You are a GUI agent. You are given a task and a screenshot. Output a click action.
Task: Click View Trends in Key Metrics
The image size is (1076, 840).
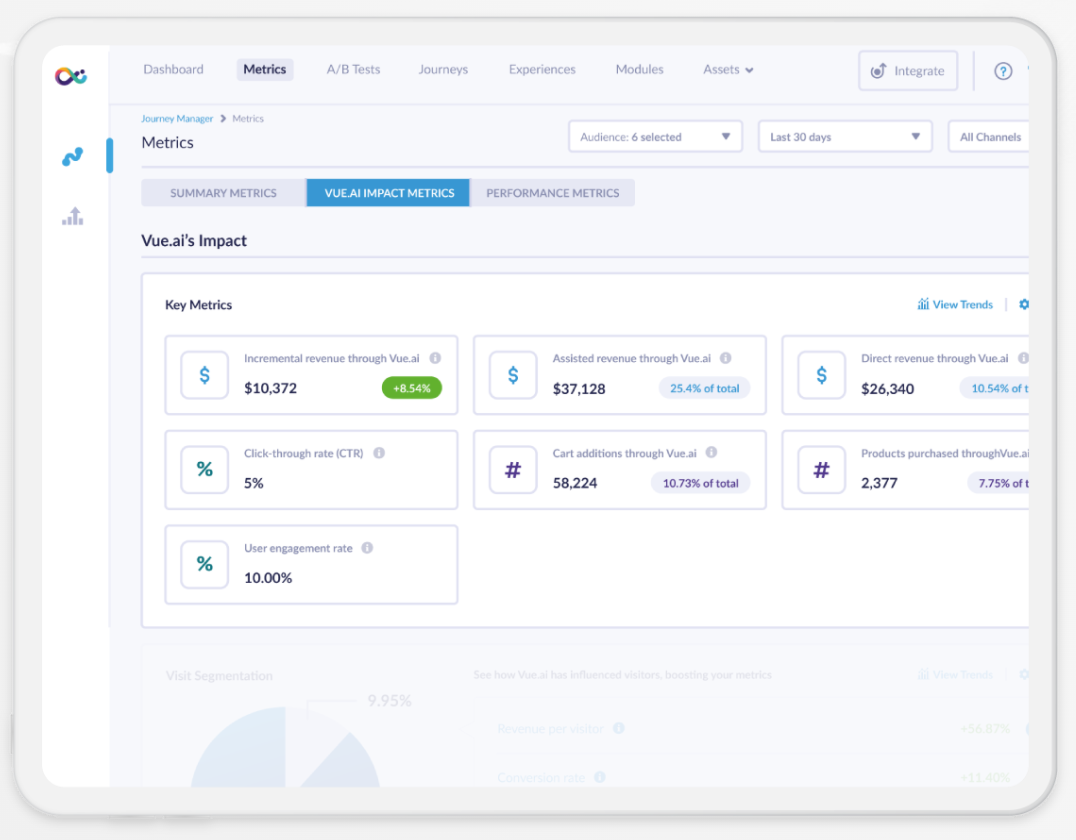click(x=955, y=304)
